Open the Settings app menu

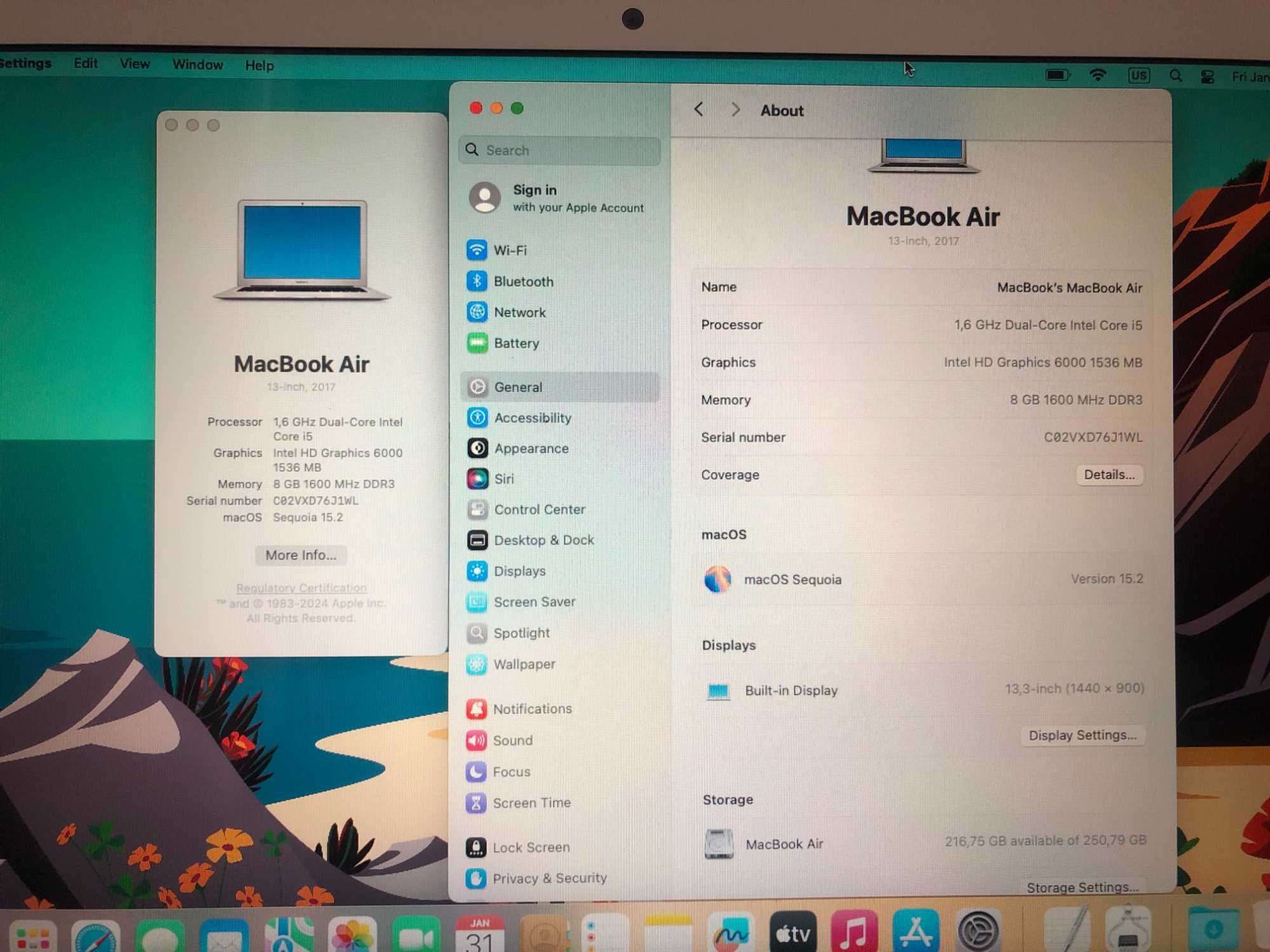pos(25,63)
